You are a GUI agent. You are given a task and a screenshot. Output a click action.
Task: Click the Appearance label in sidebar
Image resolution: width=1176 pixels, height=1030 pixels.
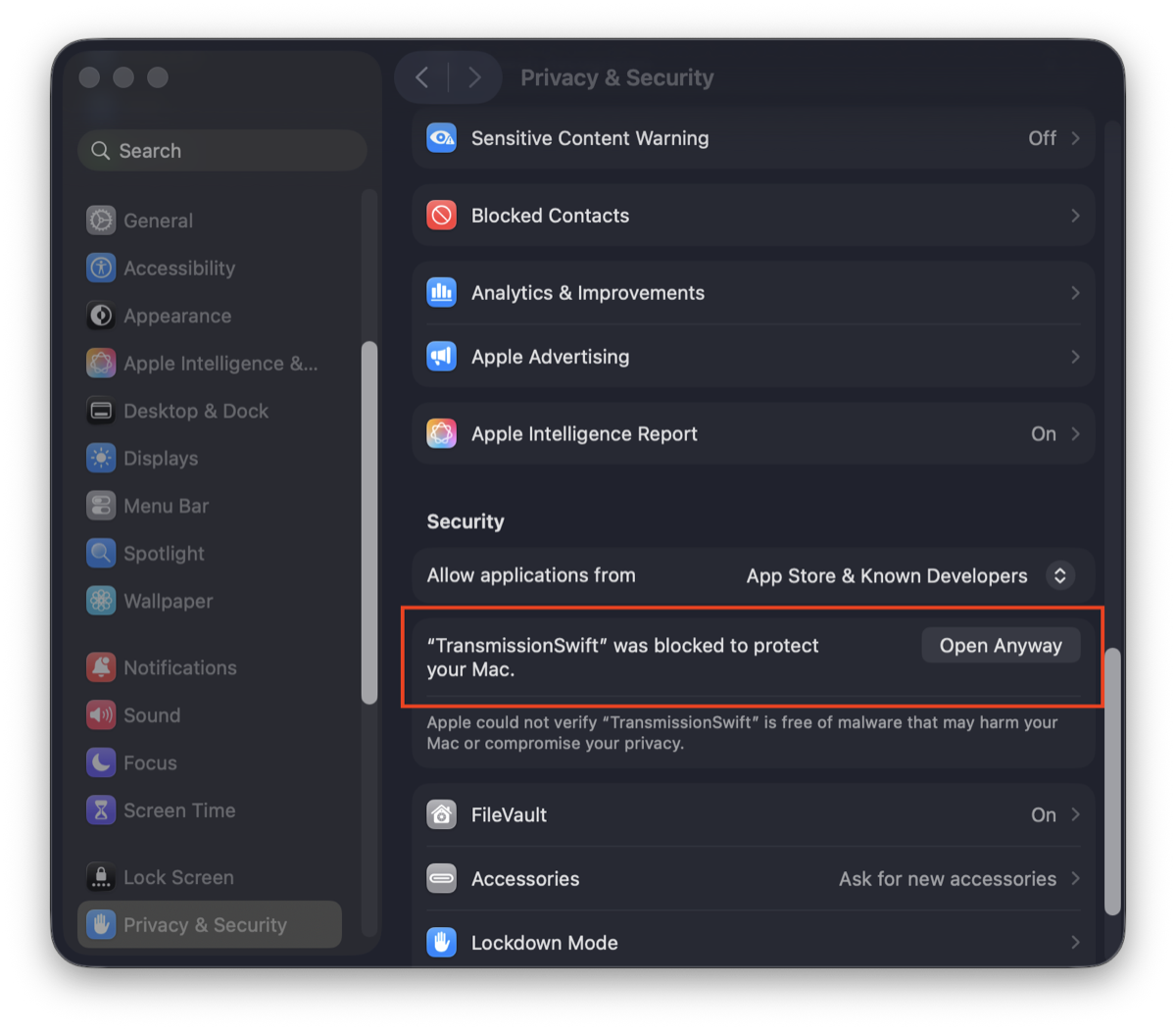177,316
